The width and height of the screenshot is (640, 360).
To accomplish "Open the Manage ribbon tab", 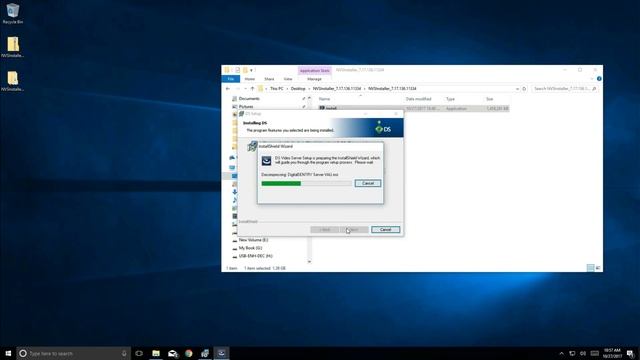I will [x=314, y=79].
